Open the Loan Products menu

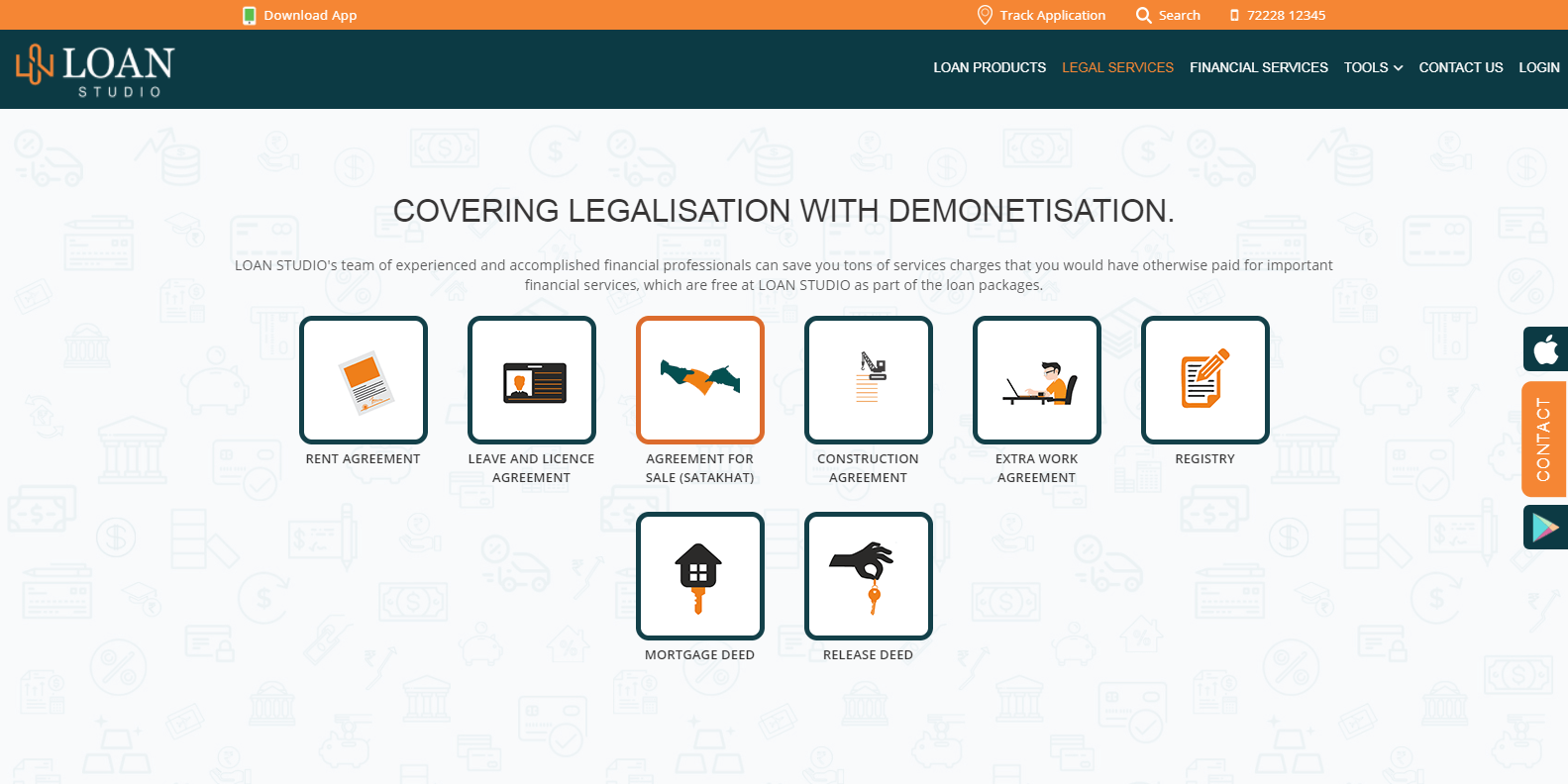(x=990, y=67)
